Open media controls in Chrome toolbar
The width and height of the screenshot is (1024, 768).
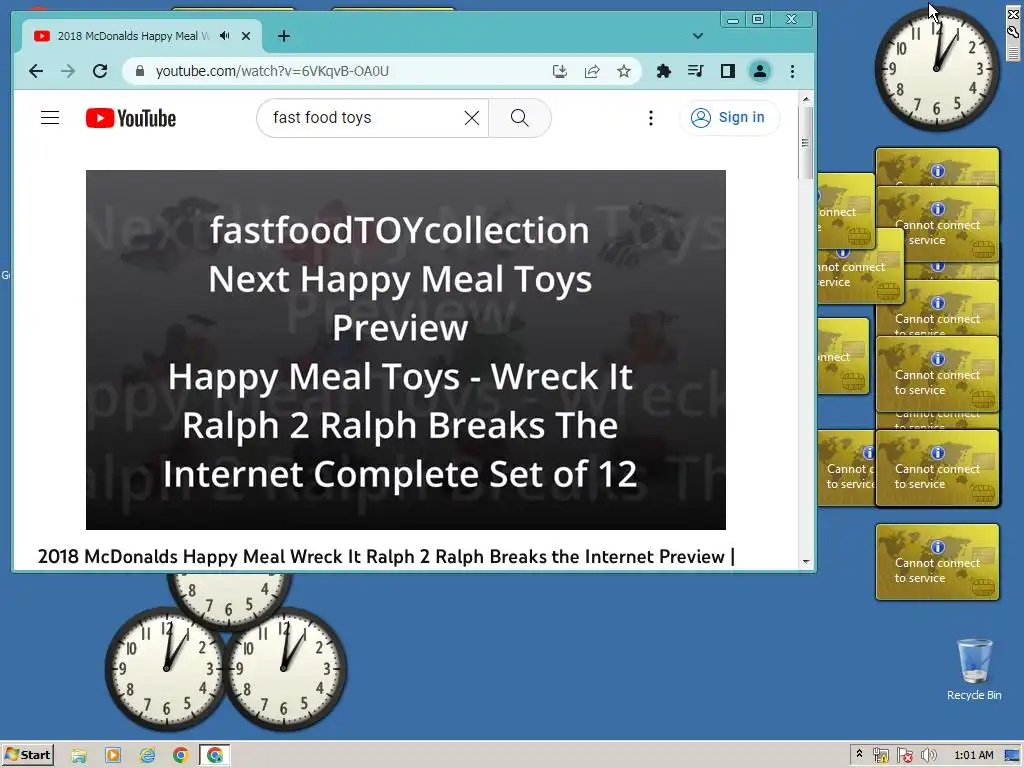point(696,71)
